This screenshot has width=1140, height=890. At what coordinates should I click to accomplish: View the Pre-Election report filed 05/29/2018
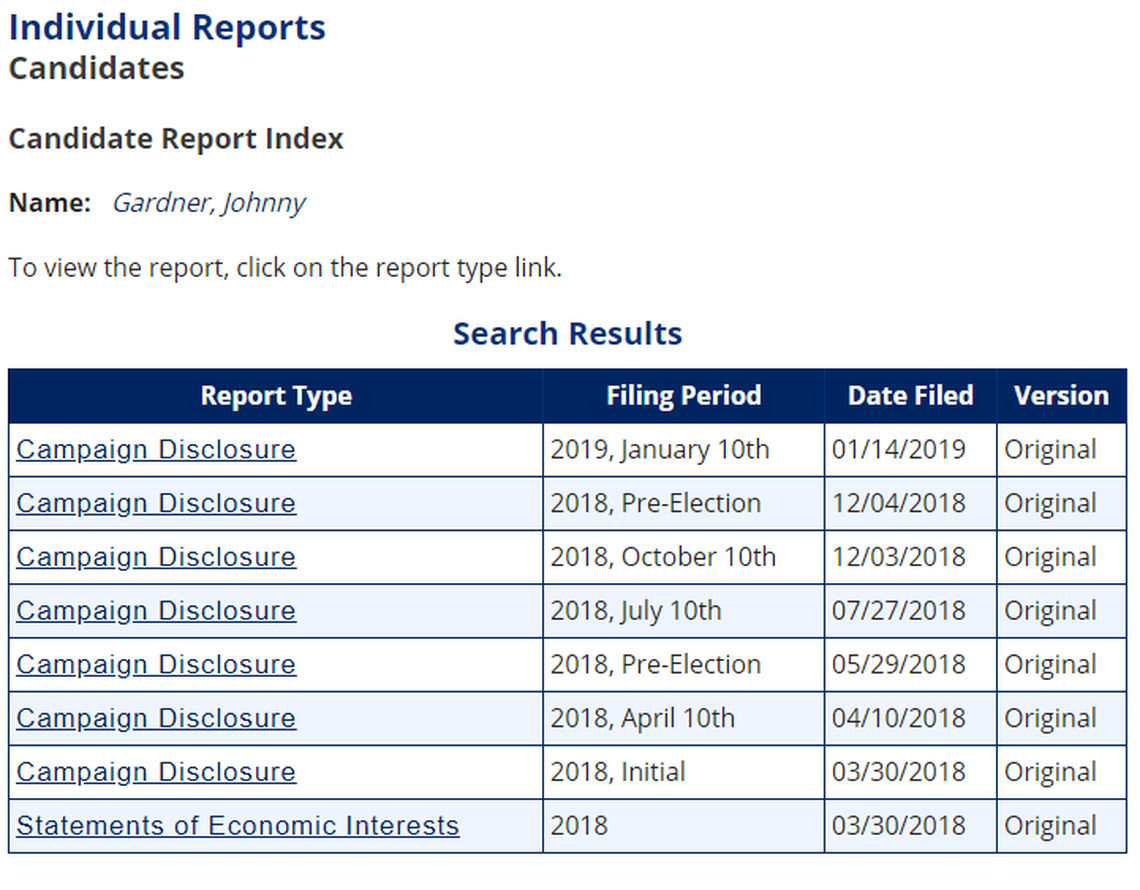[155, 664]
